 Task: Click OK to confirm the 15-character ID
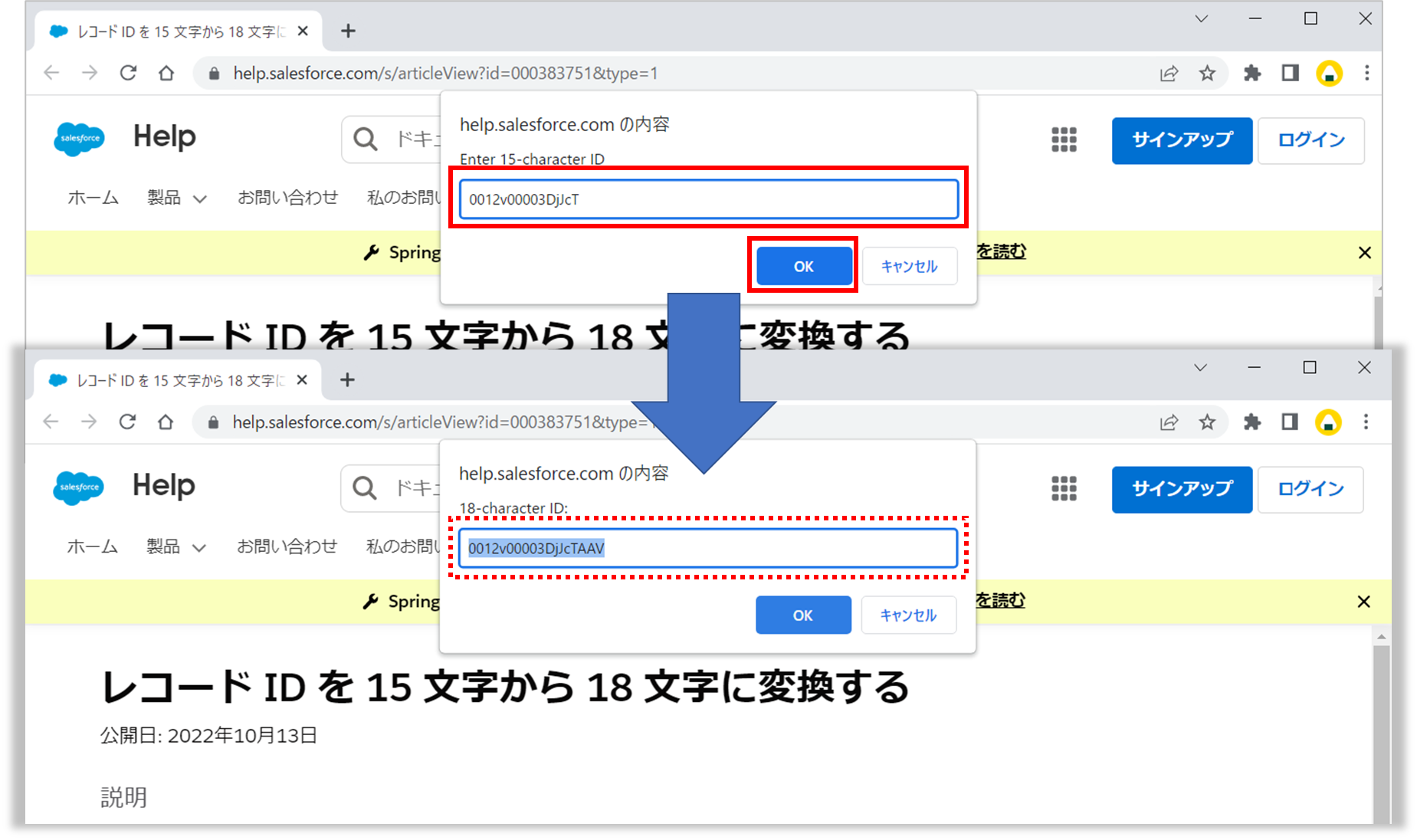pos(802,265)
